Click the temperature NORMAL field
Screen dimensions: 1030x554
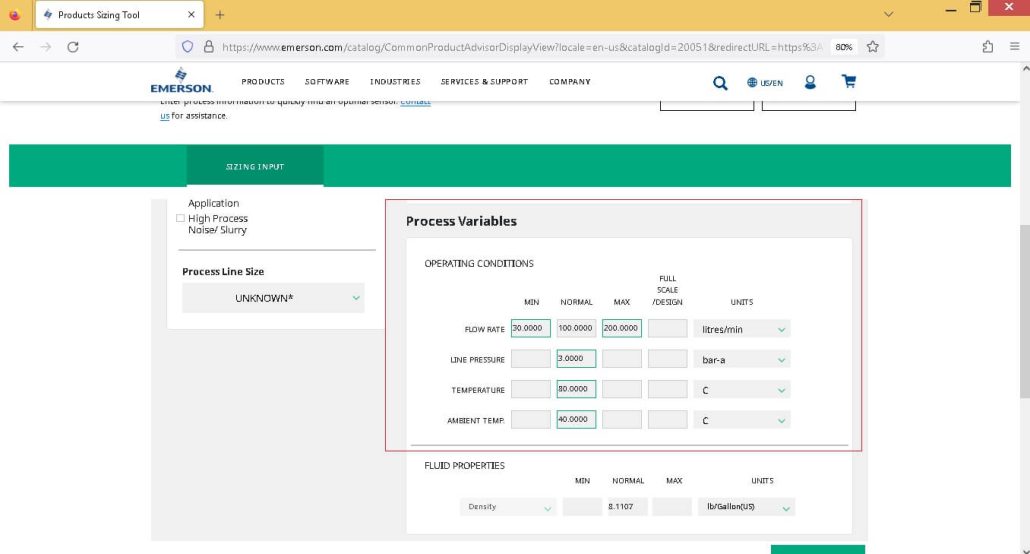pos(576,389)
